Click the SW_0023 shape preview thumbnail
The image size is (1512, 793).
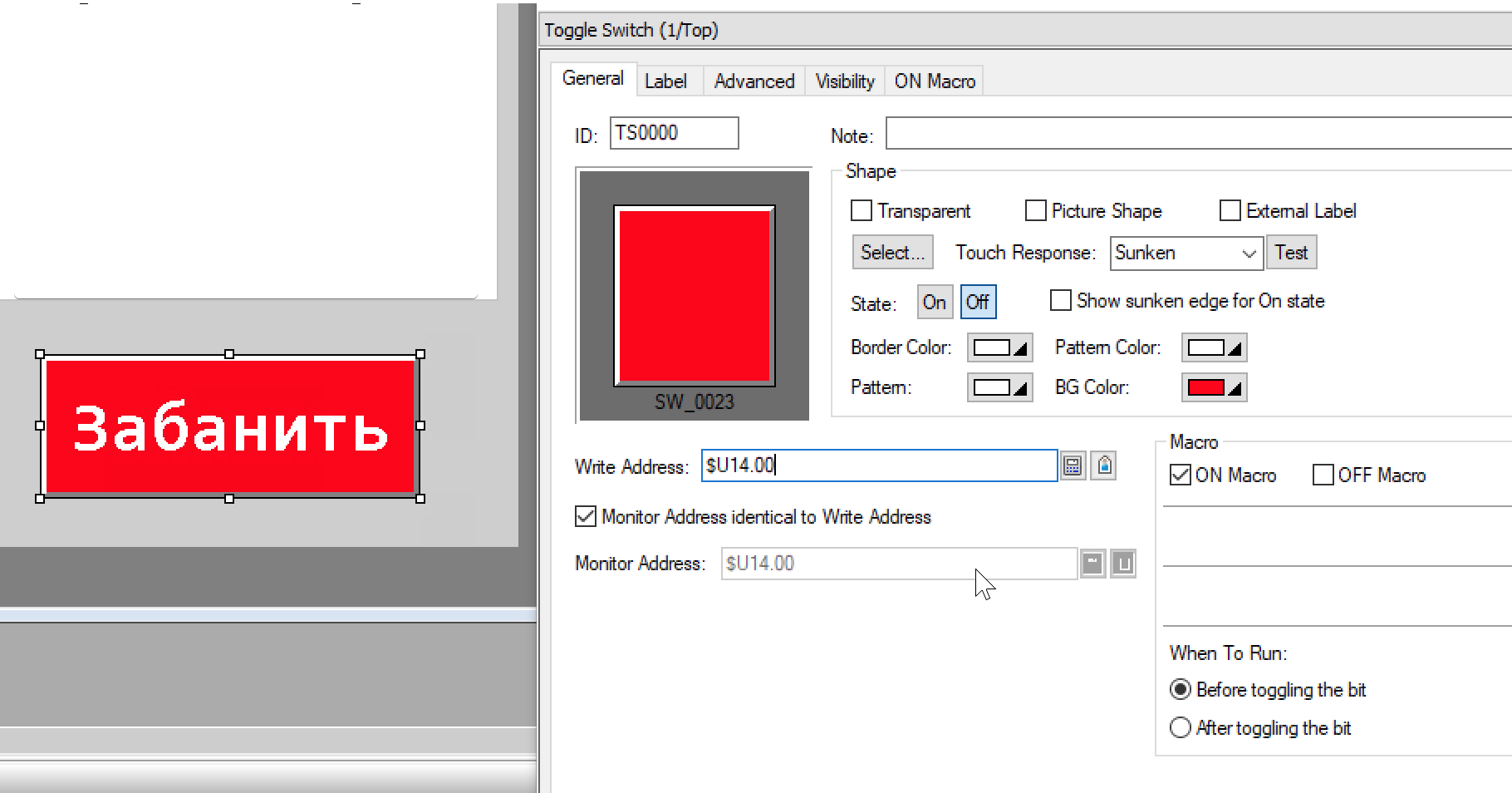(x=695, y=295)
